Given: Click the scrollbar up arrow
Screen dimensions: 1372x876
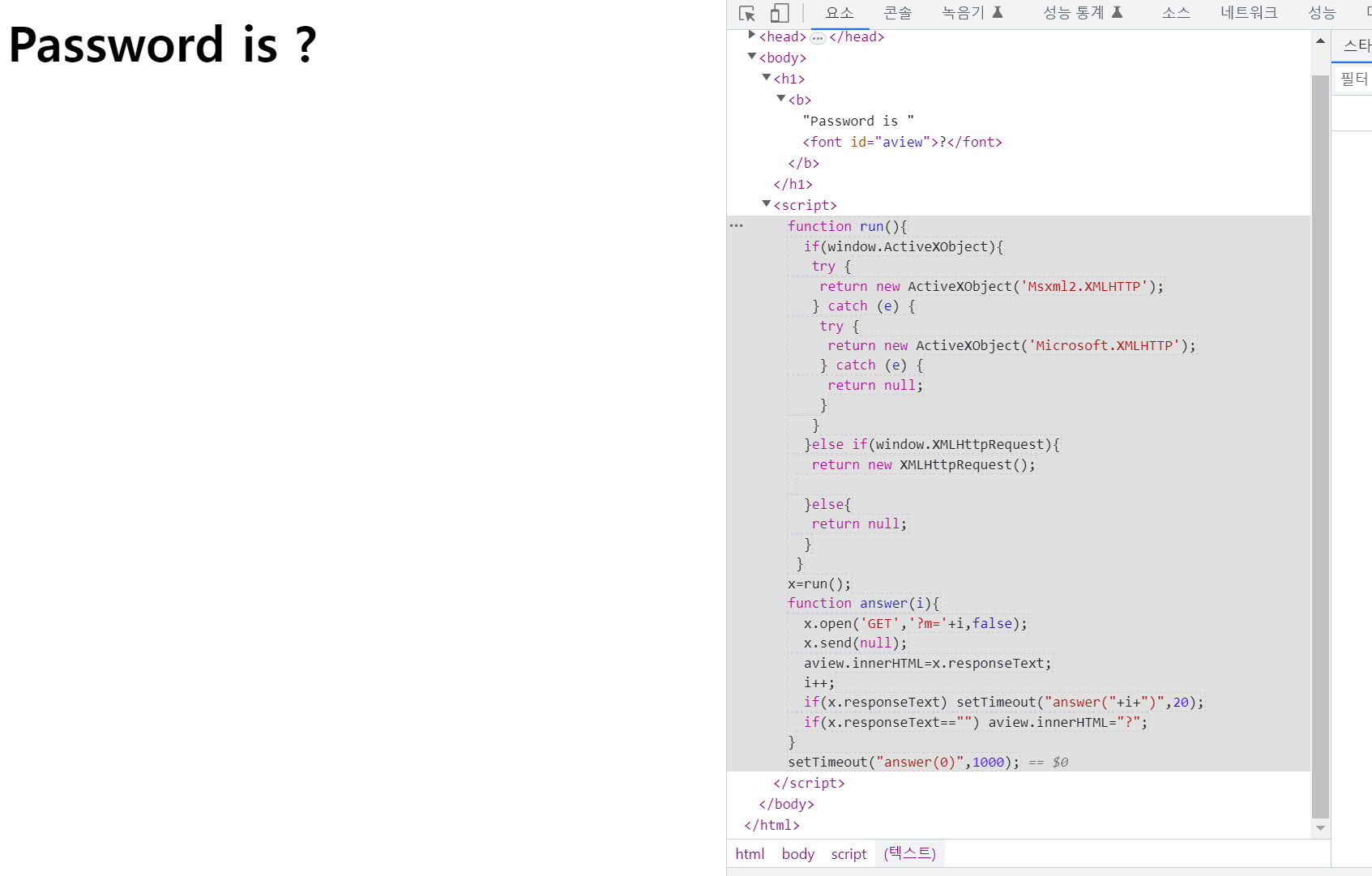Looking at the screenshot, I should click(x=1320, y=41).
